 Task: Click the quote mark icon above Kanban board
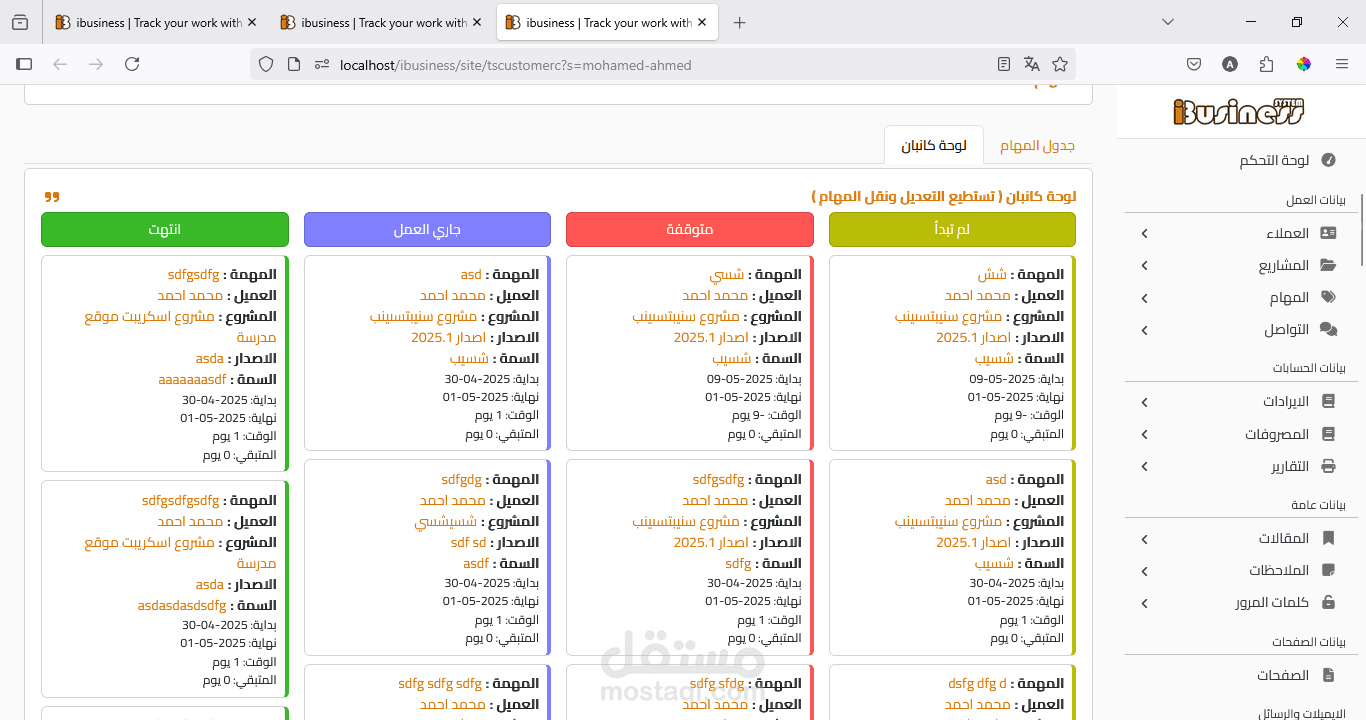(52, 196)
